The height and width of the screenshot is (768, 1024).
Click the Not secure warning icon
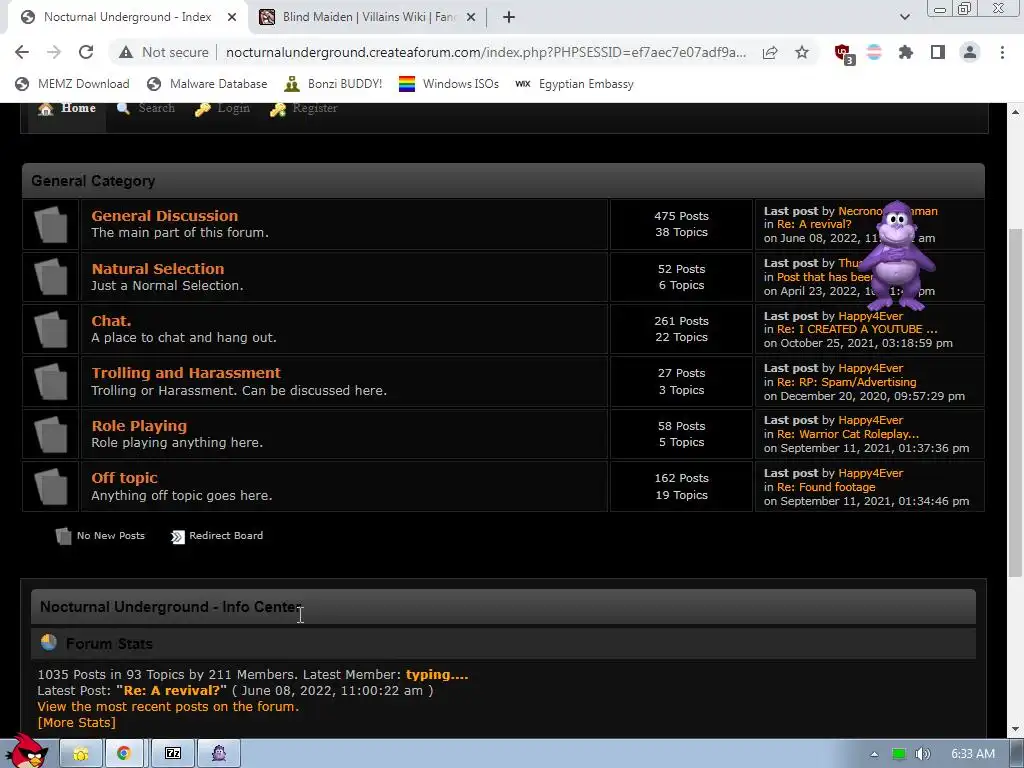tap(126, 52)
